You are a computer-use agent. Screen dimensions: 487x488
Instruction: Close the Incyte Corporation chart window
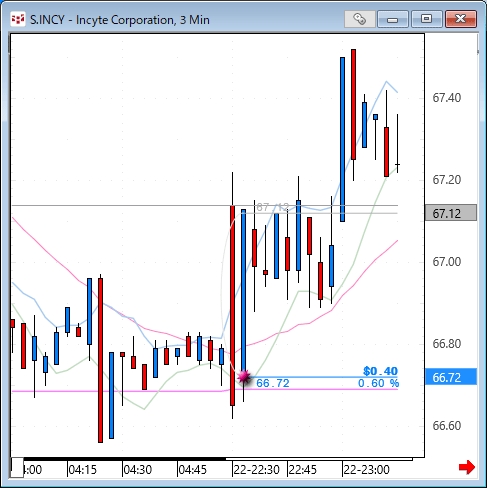[x=461, y=19]
